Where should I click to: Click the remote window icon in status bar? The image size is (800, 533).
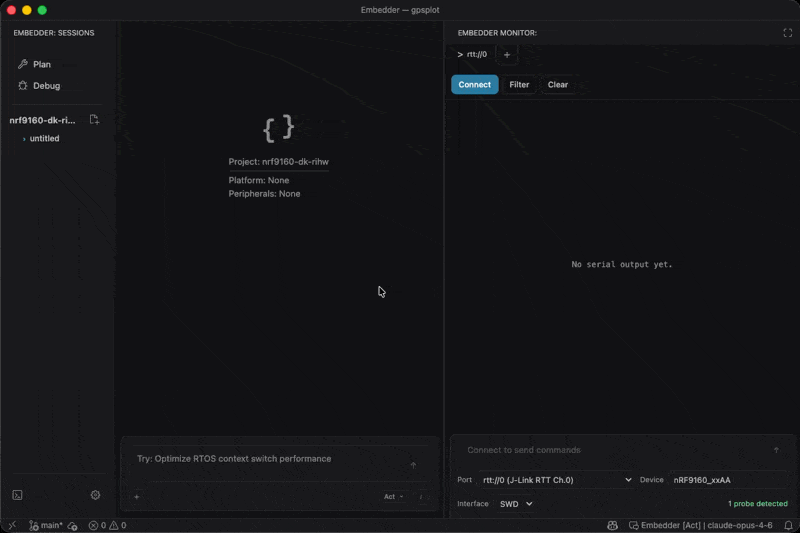point(12,525)
